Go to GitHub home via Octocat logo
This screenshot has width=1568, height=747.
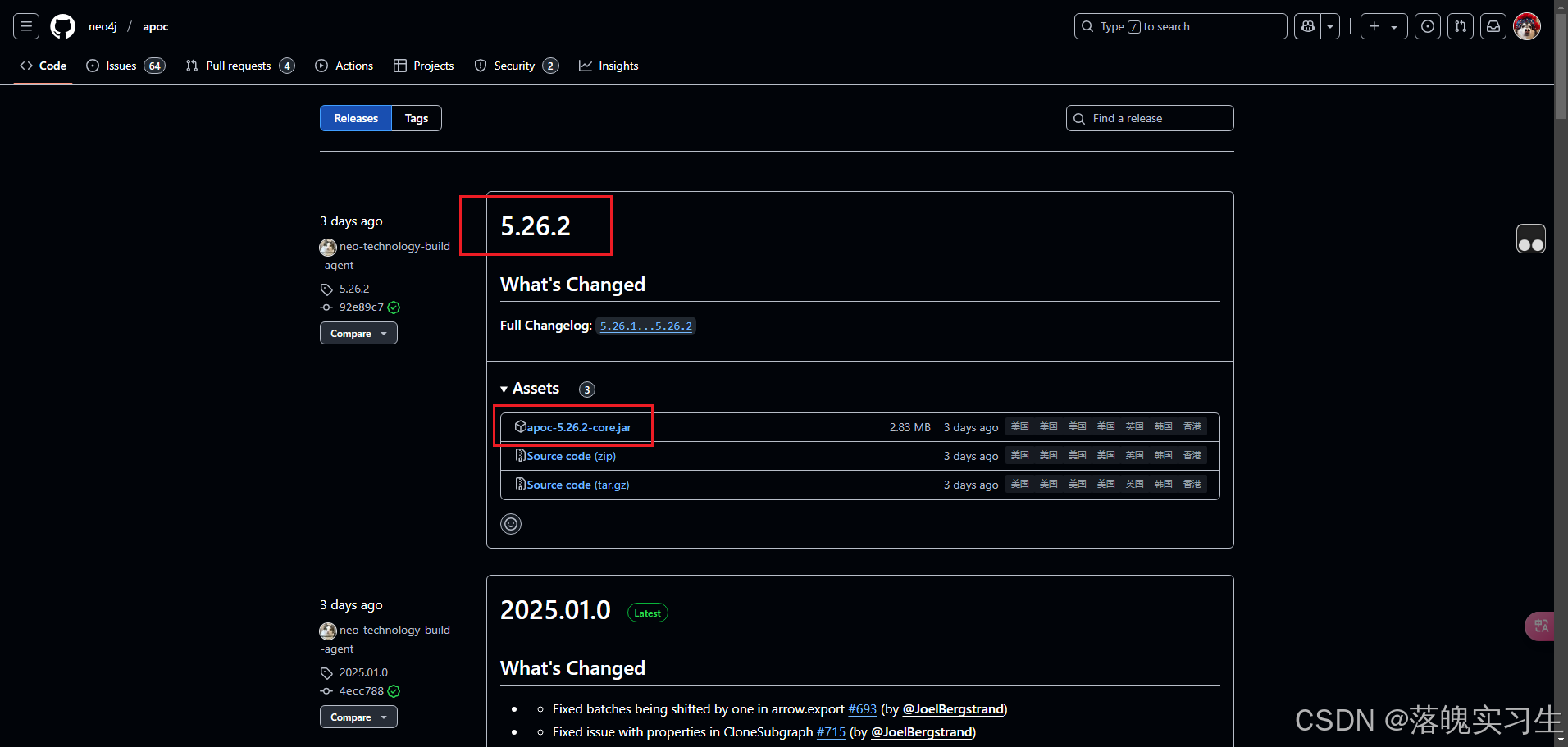(63, 26)
